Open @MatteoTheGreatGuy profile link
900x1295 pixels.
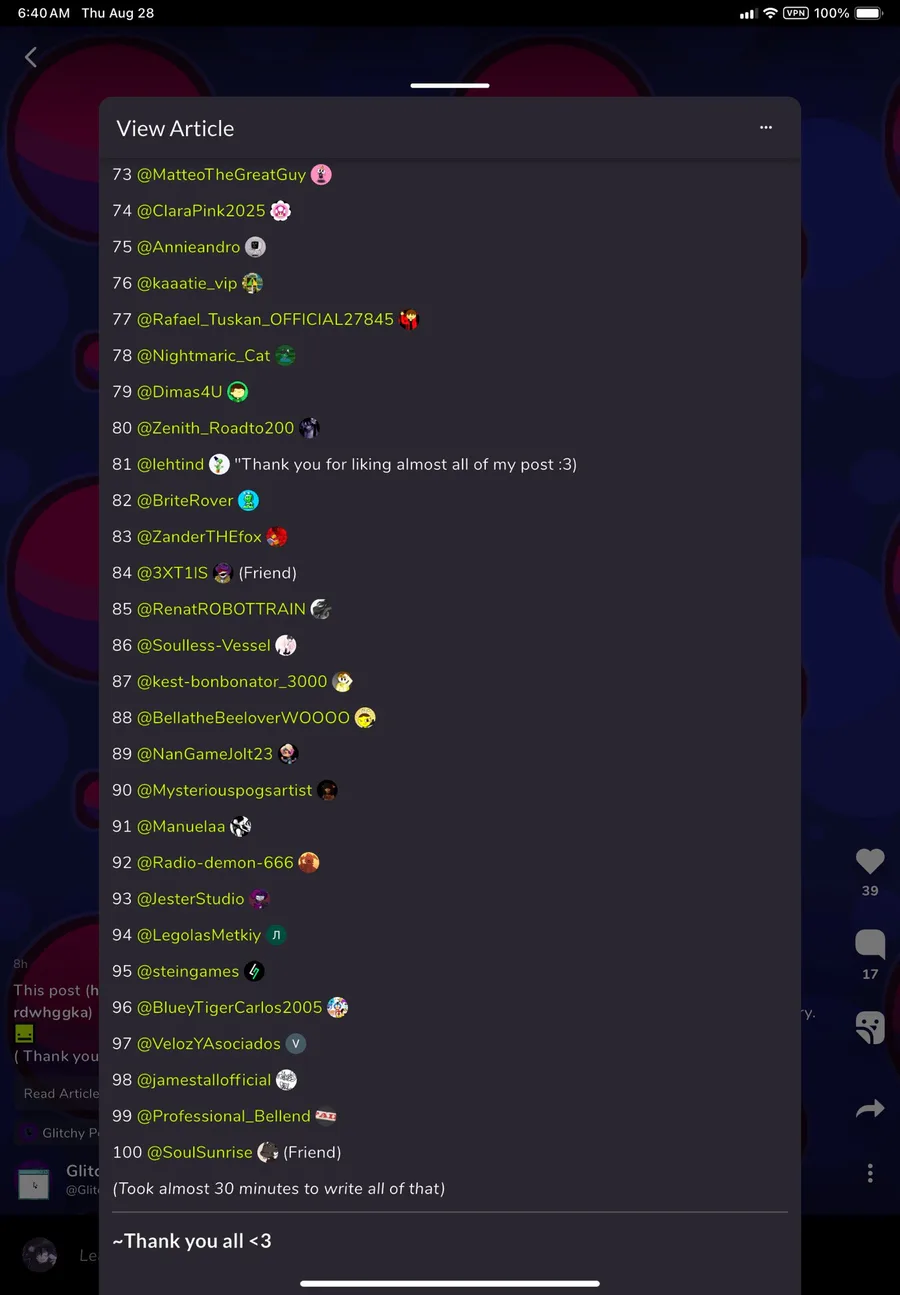[x=221, y=174]
